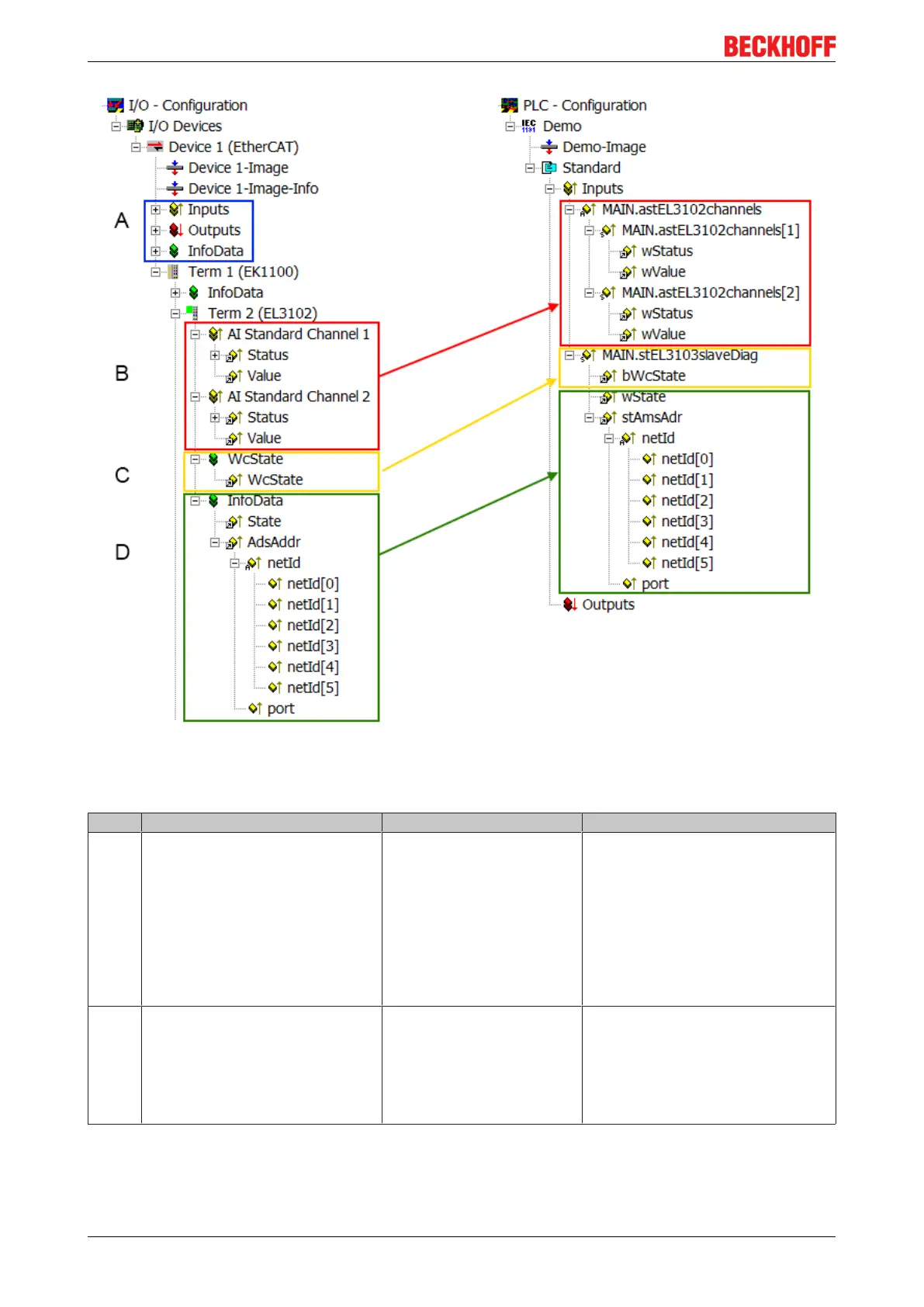Click the IEC Demo project icon
This screenshot has height=1307, width=924.
[x=529, y=126]
